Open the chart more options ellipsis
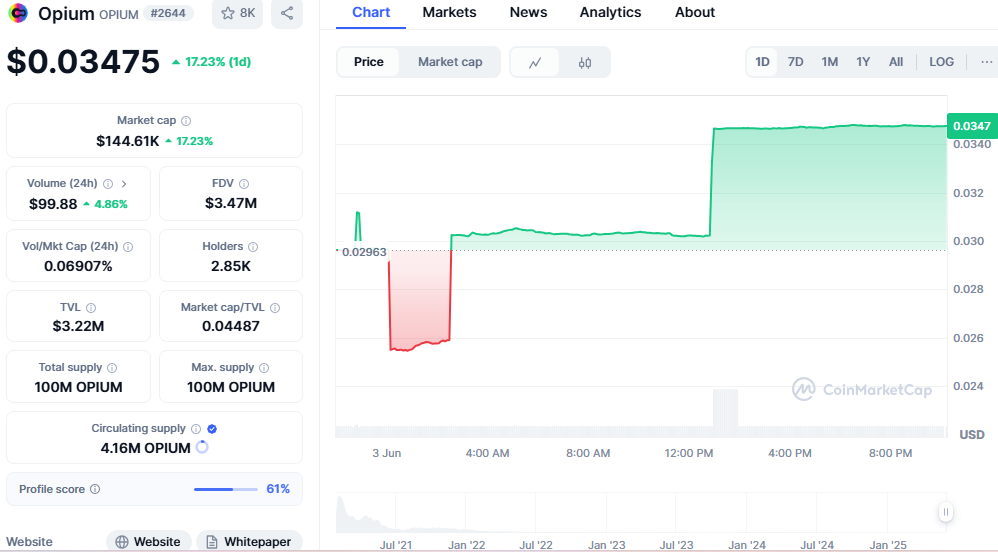 click(x=987, y=62)
